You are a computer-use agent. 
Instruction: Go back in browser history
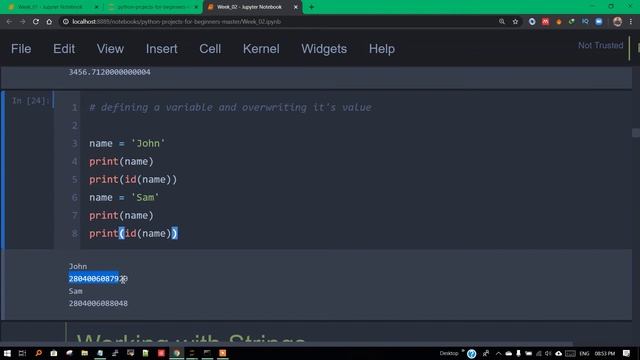click(x=9, y=22)
